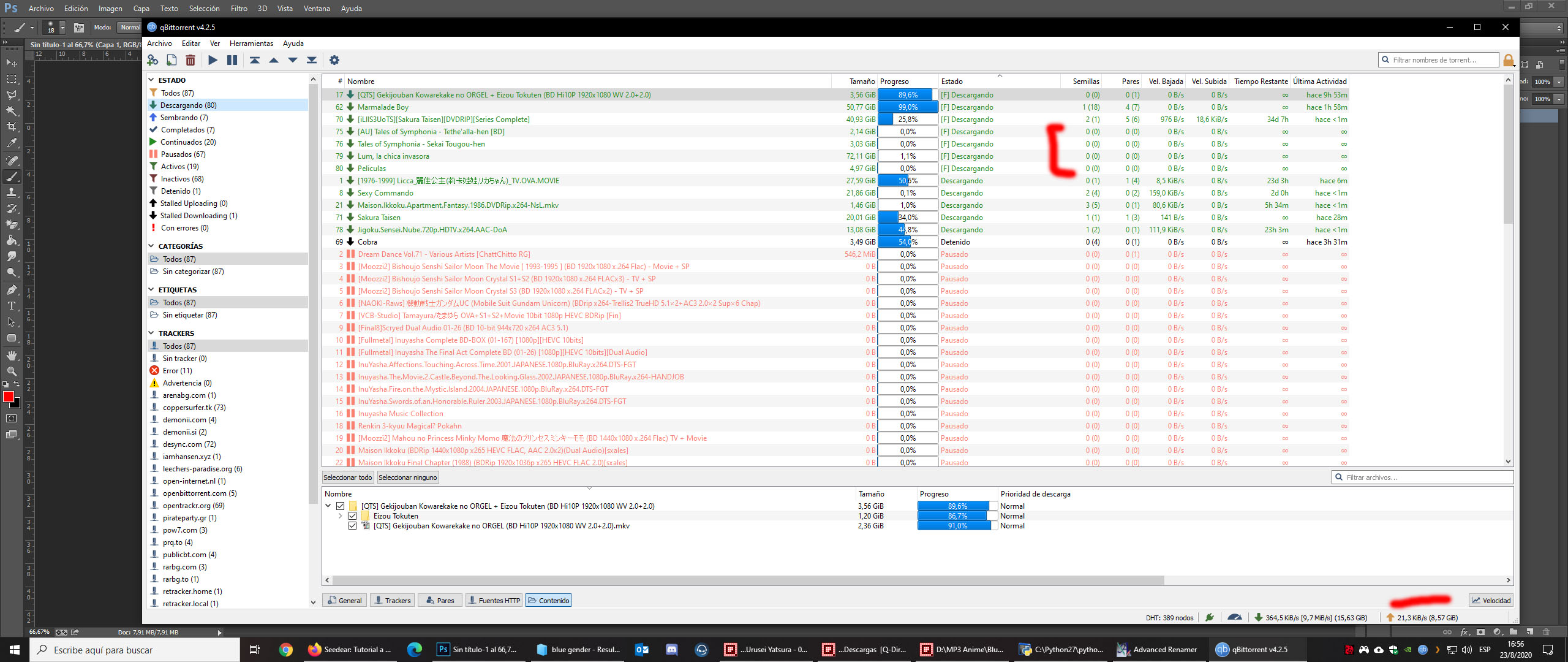The image size is (1568, 662).
Task: Select Photoshop Hand tool
Action: click(x=12, y=355)
